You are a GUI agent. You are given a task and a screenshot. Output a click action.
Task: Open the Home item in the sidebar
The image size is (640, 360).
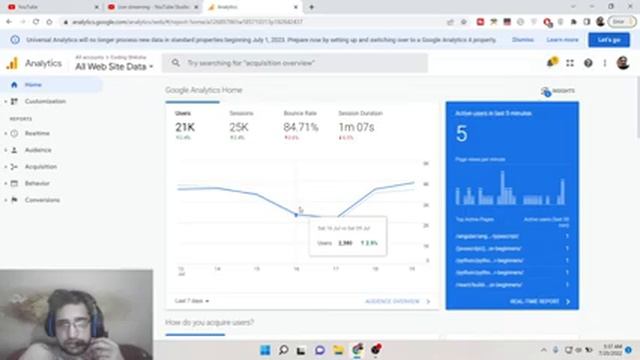click(x=51, y=85)
